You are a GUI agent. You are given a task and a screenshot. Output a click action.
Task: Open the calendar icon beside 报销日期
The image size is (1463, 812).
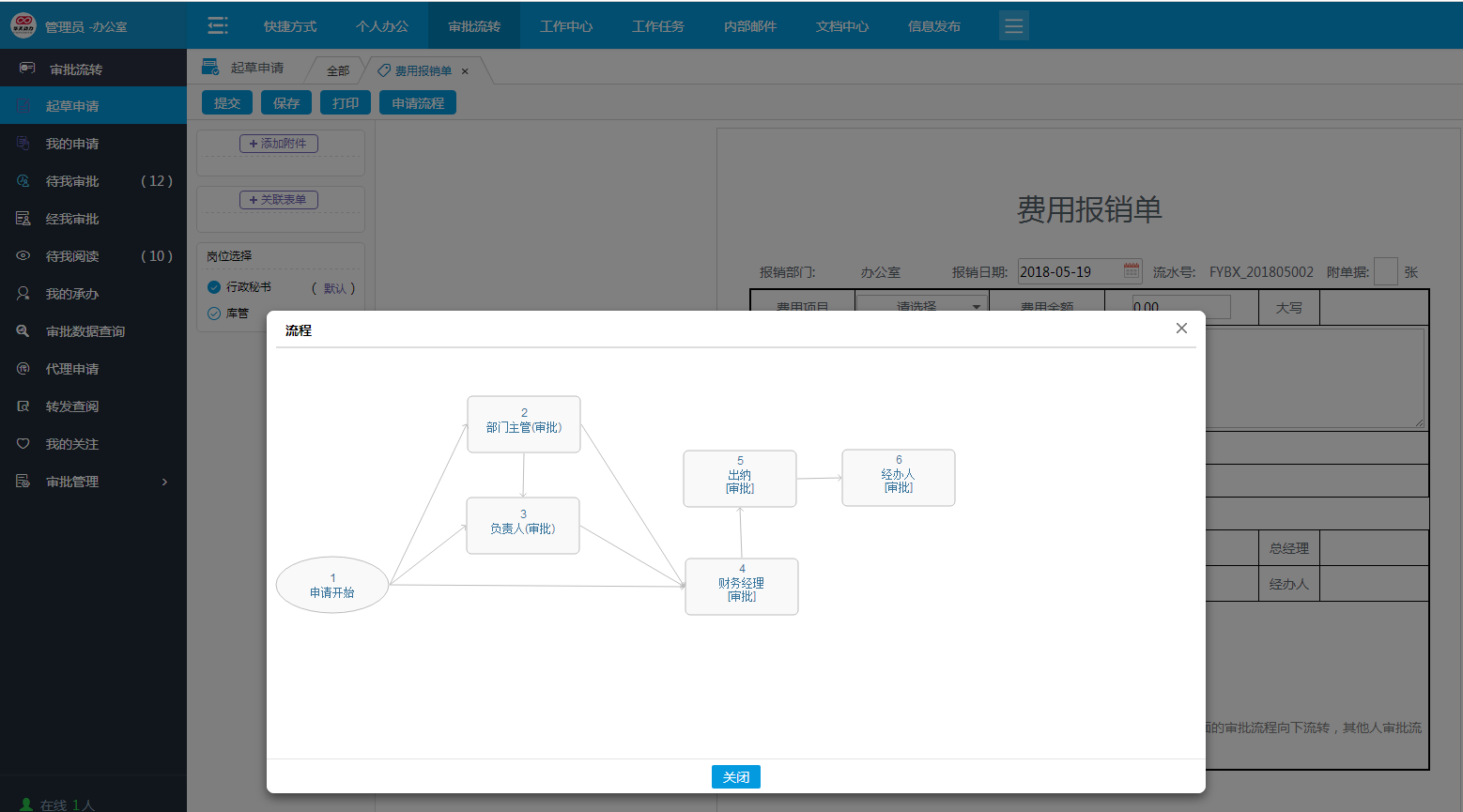1132,271
